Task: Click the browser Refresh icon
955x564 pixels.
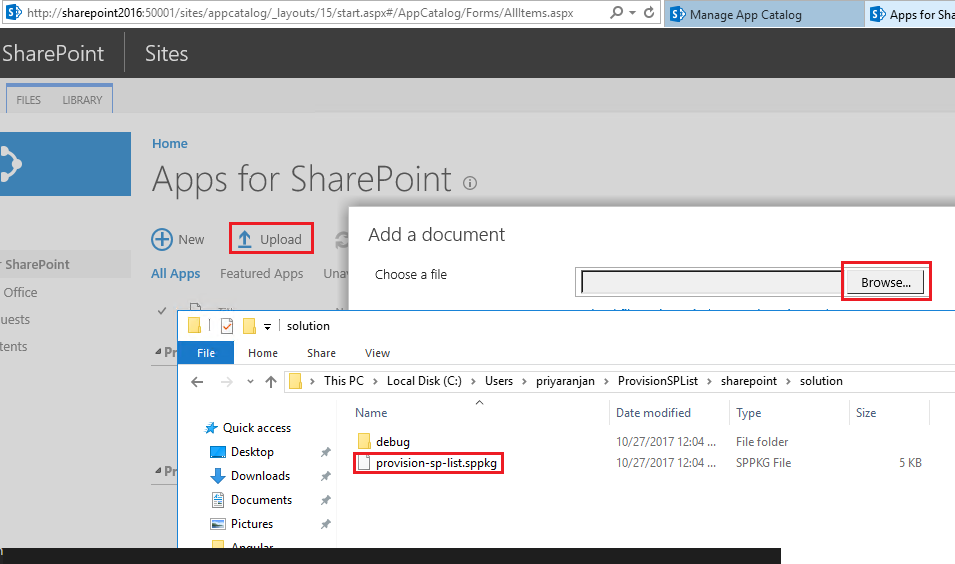Action: (x=649, y=12)
